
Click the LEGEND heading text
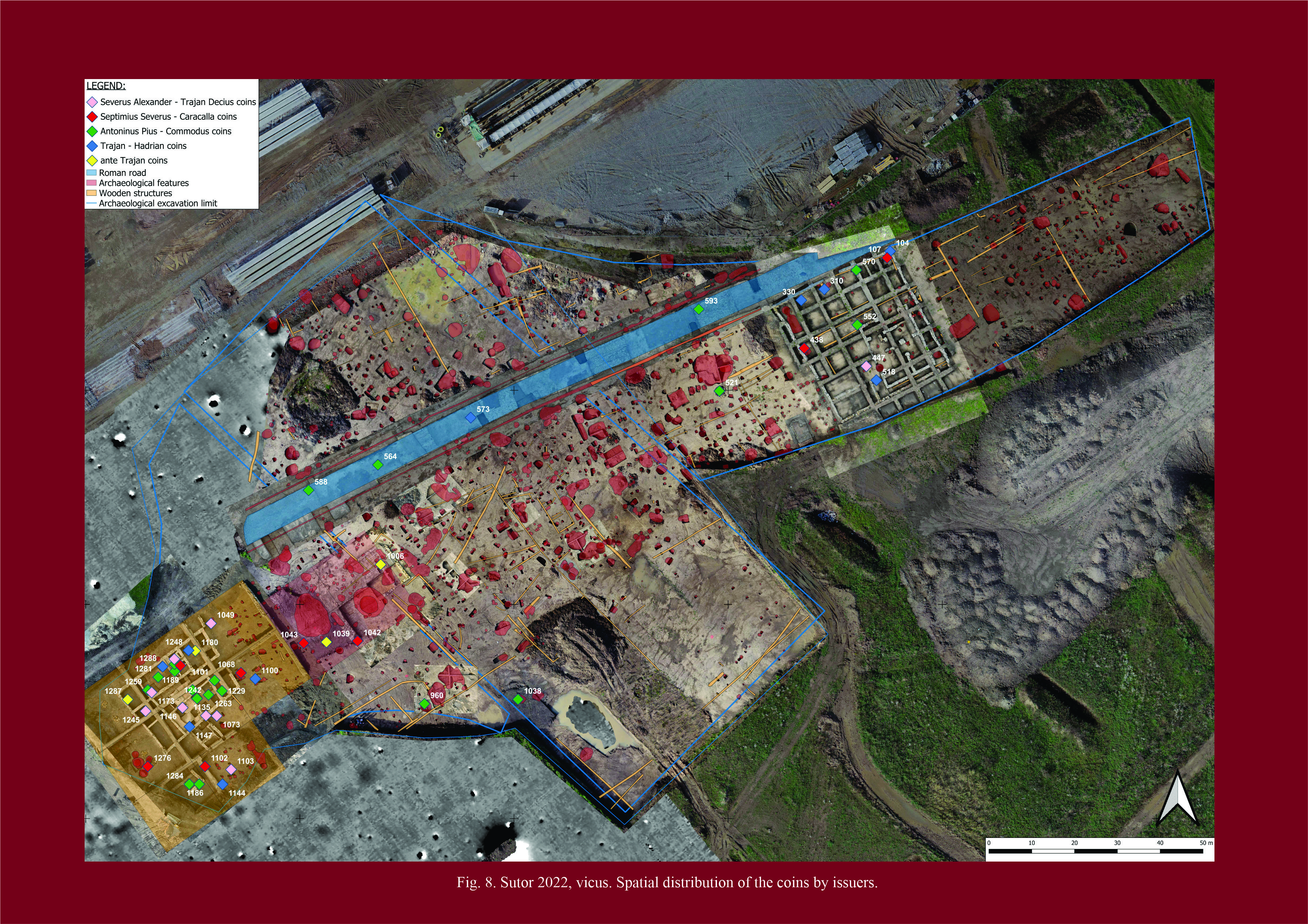click(106, 86)
